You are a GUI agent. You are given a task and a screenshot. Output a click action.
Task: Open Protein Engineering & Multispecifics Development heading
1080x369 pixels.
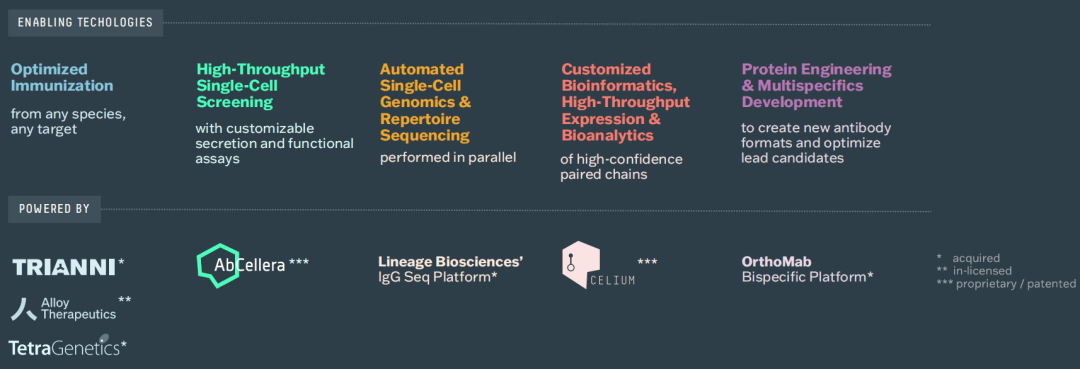(816, 85)
